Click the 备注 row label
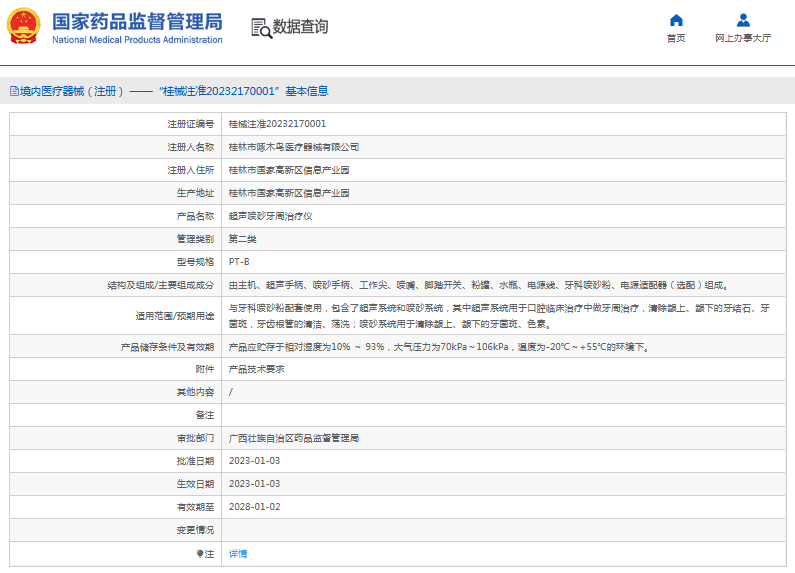The width and height of the screenshot is (795, 573). [x=205, y=415]
